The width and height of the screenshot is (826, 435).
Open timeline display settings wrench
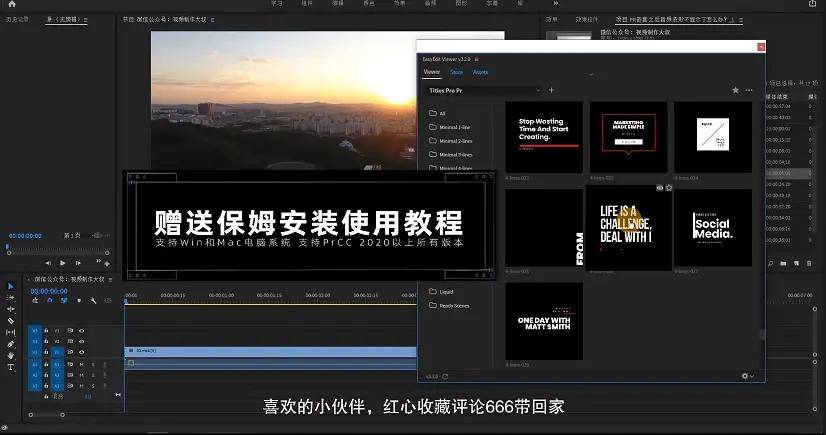click(93, 301)
